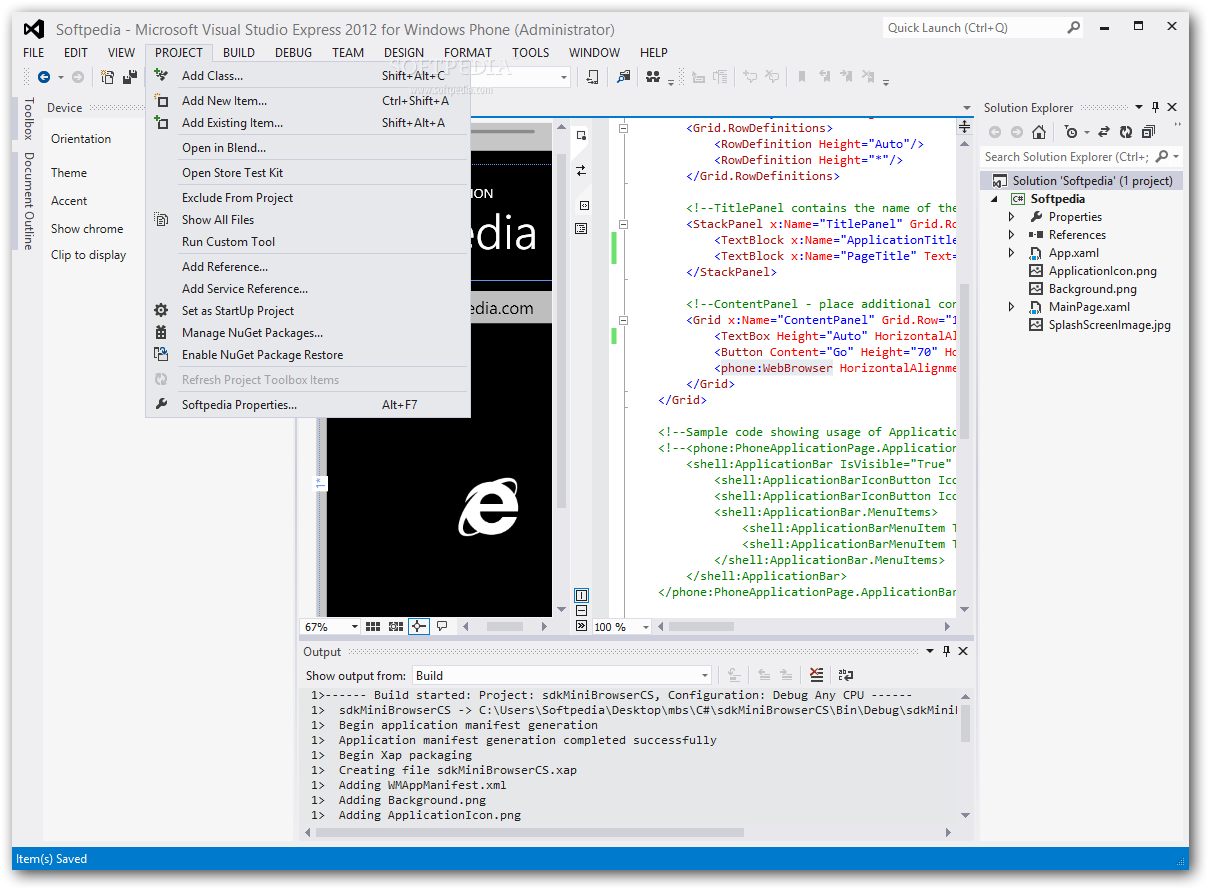
Task: Open the designer zoom 67% dropdown
Action: point(354,627)
